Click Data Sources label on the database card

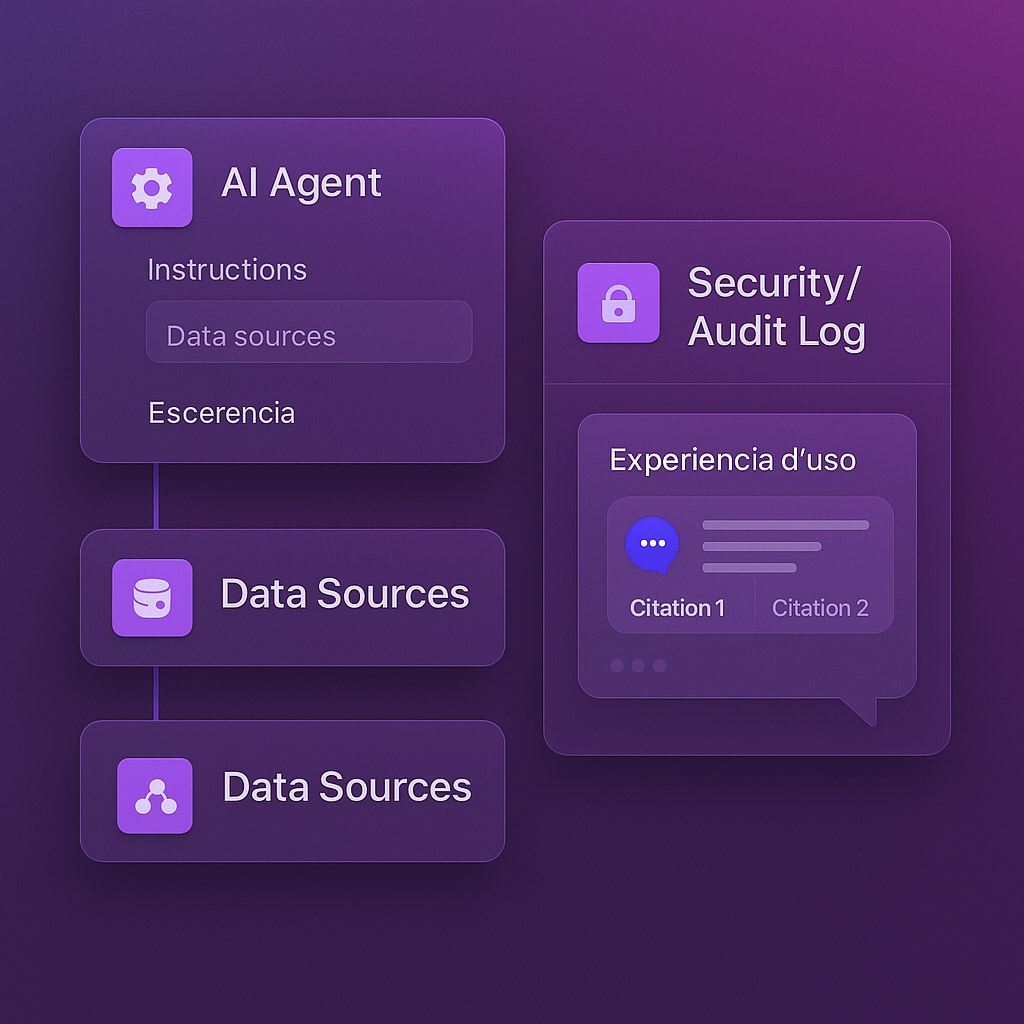point(344,594)
